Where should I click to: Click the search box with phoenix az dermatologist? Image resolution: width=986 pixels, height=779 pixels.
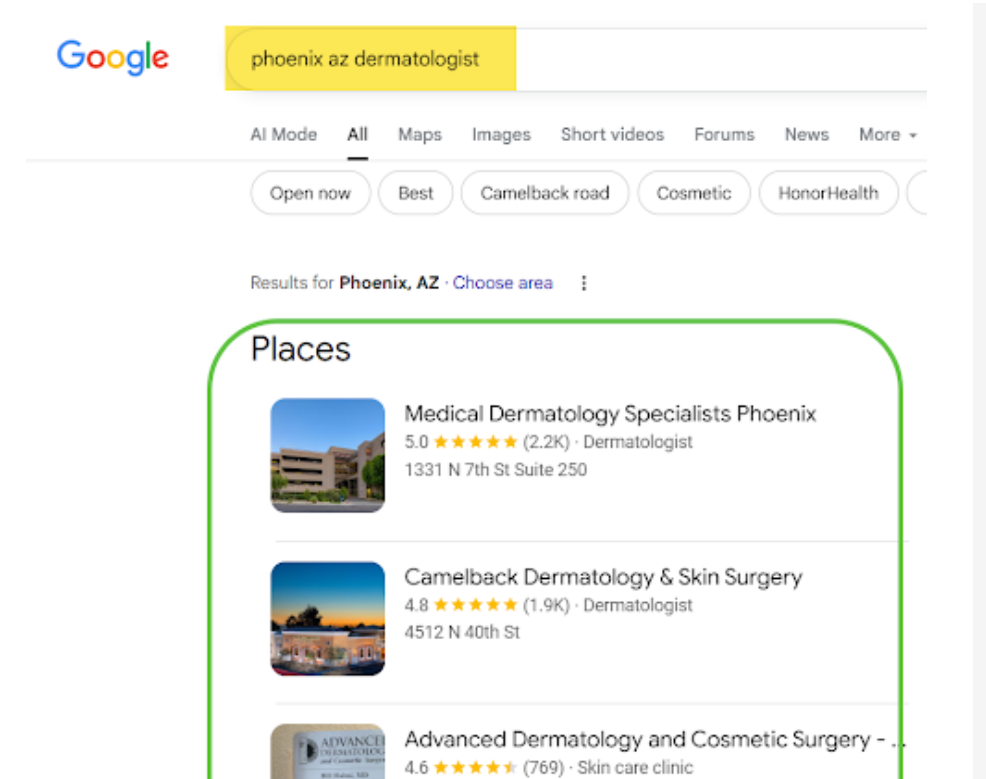point(366,59)
